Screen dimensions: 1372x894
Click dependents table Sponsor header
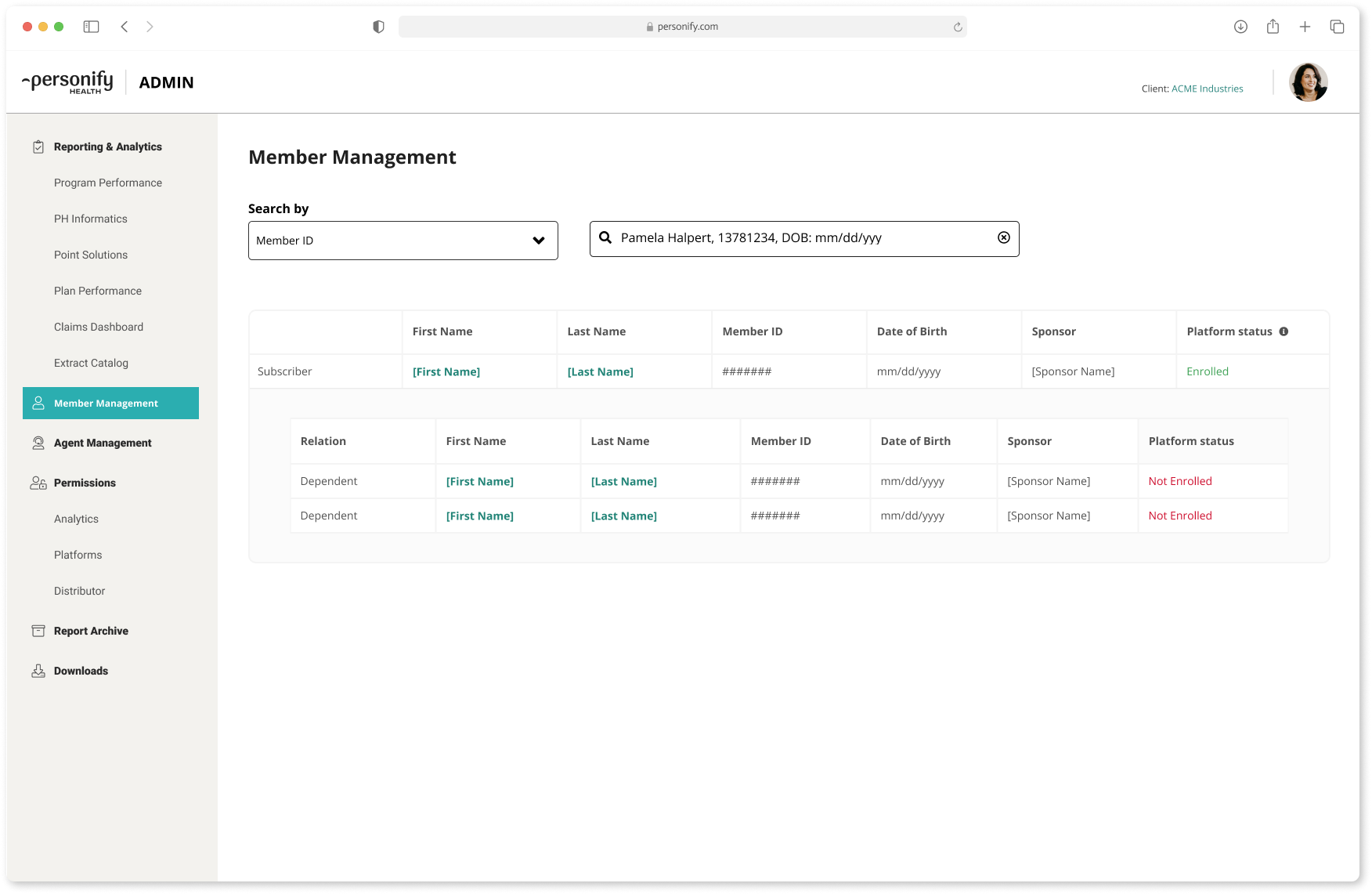tap(1029, 441)
